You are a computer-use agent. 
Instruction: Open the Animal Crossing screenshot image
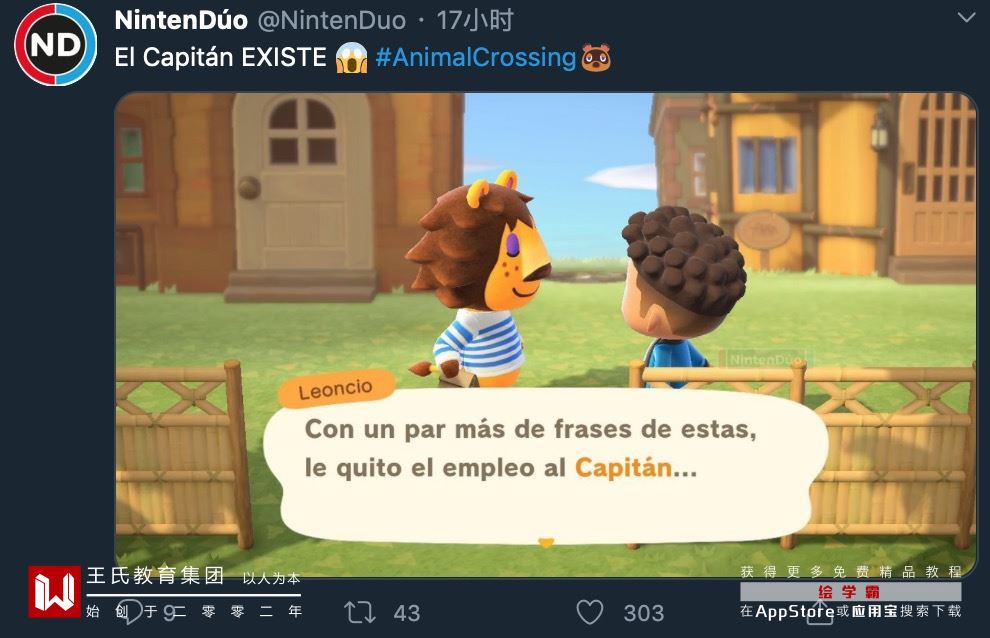tap(546, 335)
